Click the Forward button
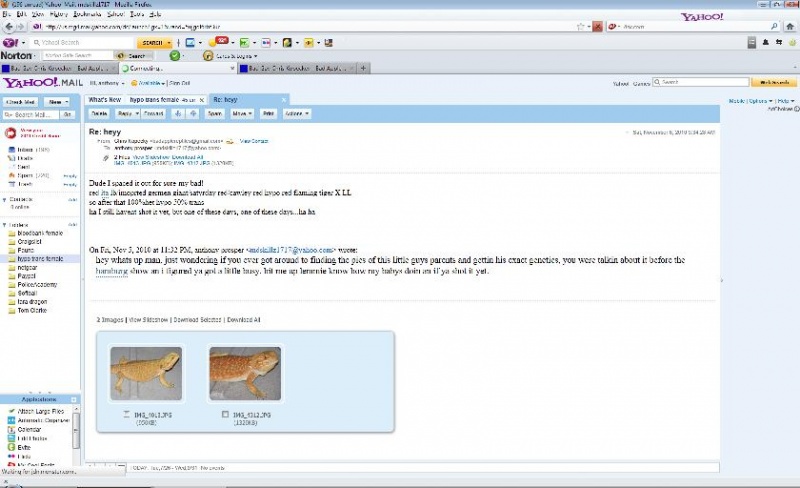800x488 pixels. (x=154, y=114)
